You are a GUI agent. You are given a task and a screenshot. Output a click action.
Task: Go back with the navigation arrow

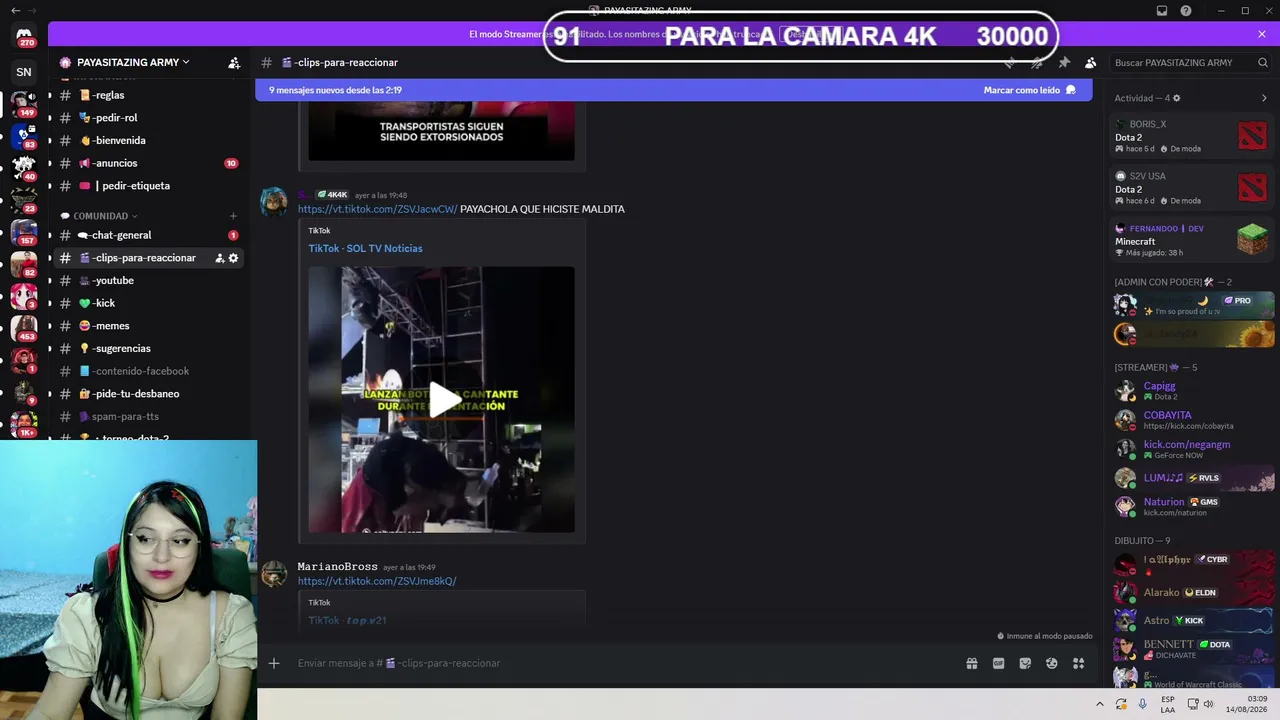coord(15,11)
